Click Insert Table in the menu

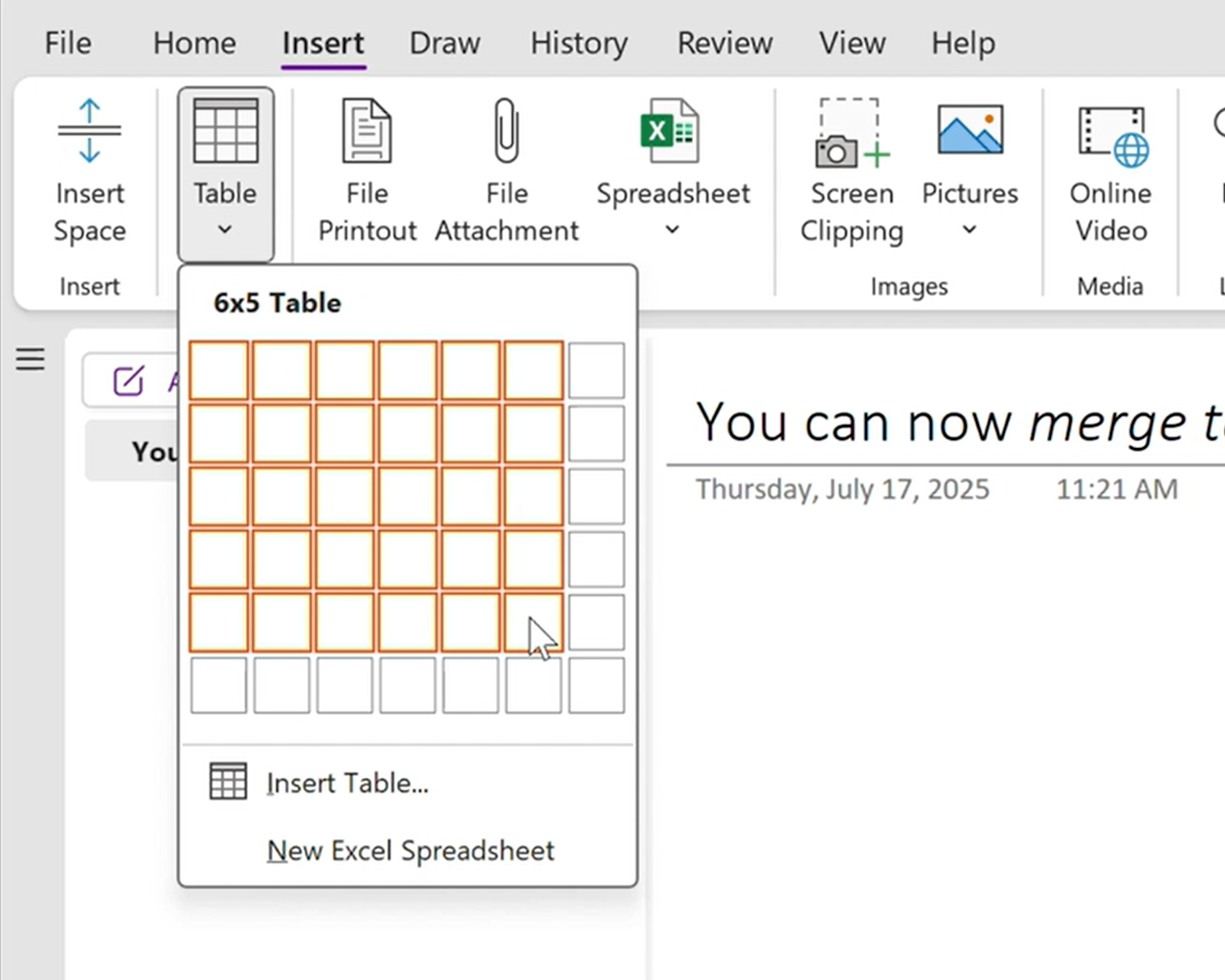(x=347, y=782)
